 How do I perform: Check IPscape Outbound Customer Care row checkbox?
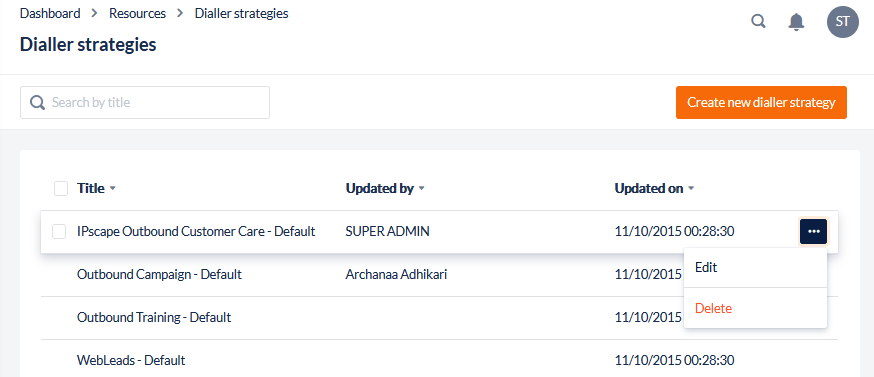[x=59, y=231]
